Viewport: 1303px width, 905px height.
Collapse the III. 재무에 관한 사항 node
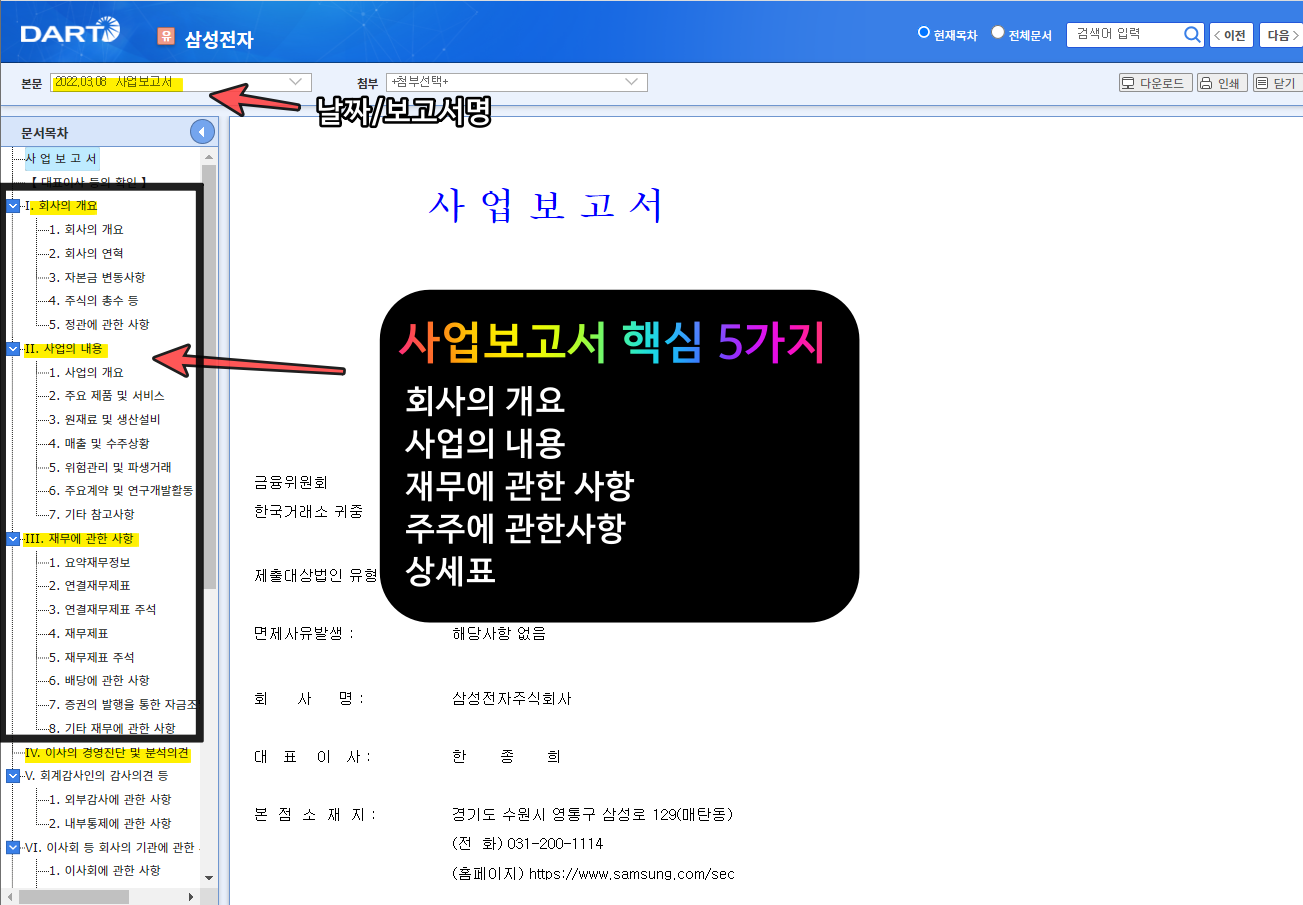pos(13,539)
